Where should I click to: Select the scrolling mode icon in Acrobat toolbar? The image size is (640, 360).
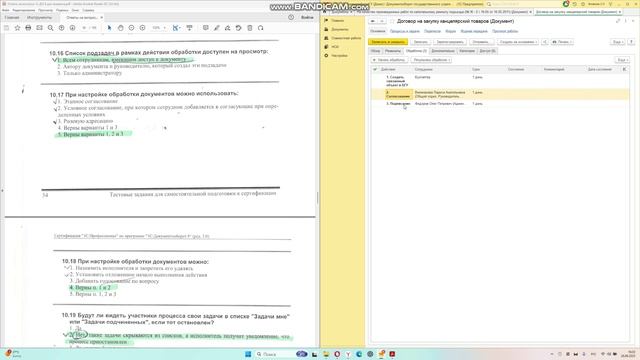tap(189, 28)
